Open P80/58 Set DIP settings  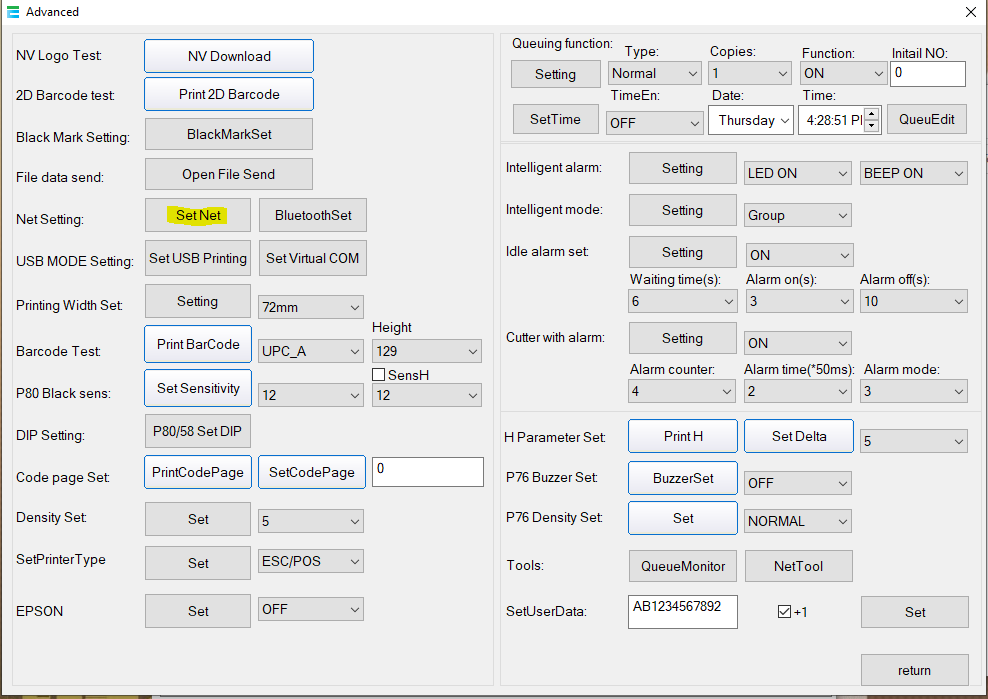coord(197,431)
